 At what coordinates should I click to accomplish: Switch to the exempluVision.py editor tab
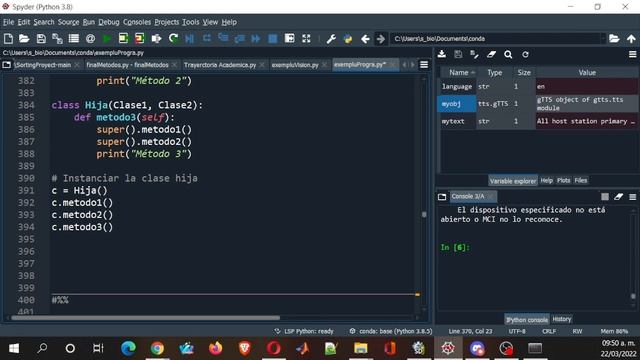click(295, 65)
